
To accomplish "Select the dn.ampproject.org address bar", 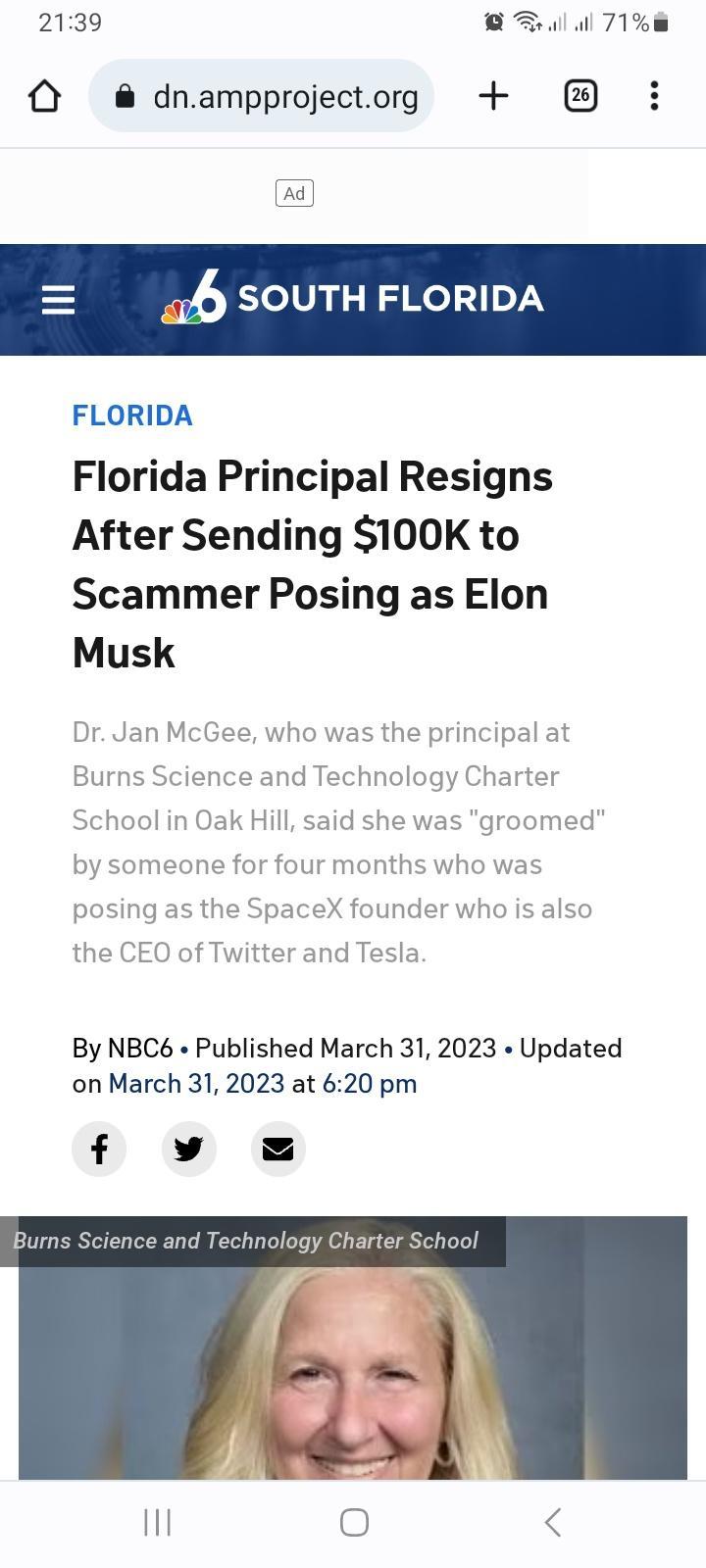I will click(x=284, y=95).
